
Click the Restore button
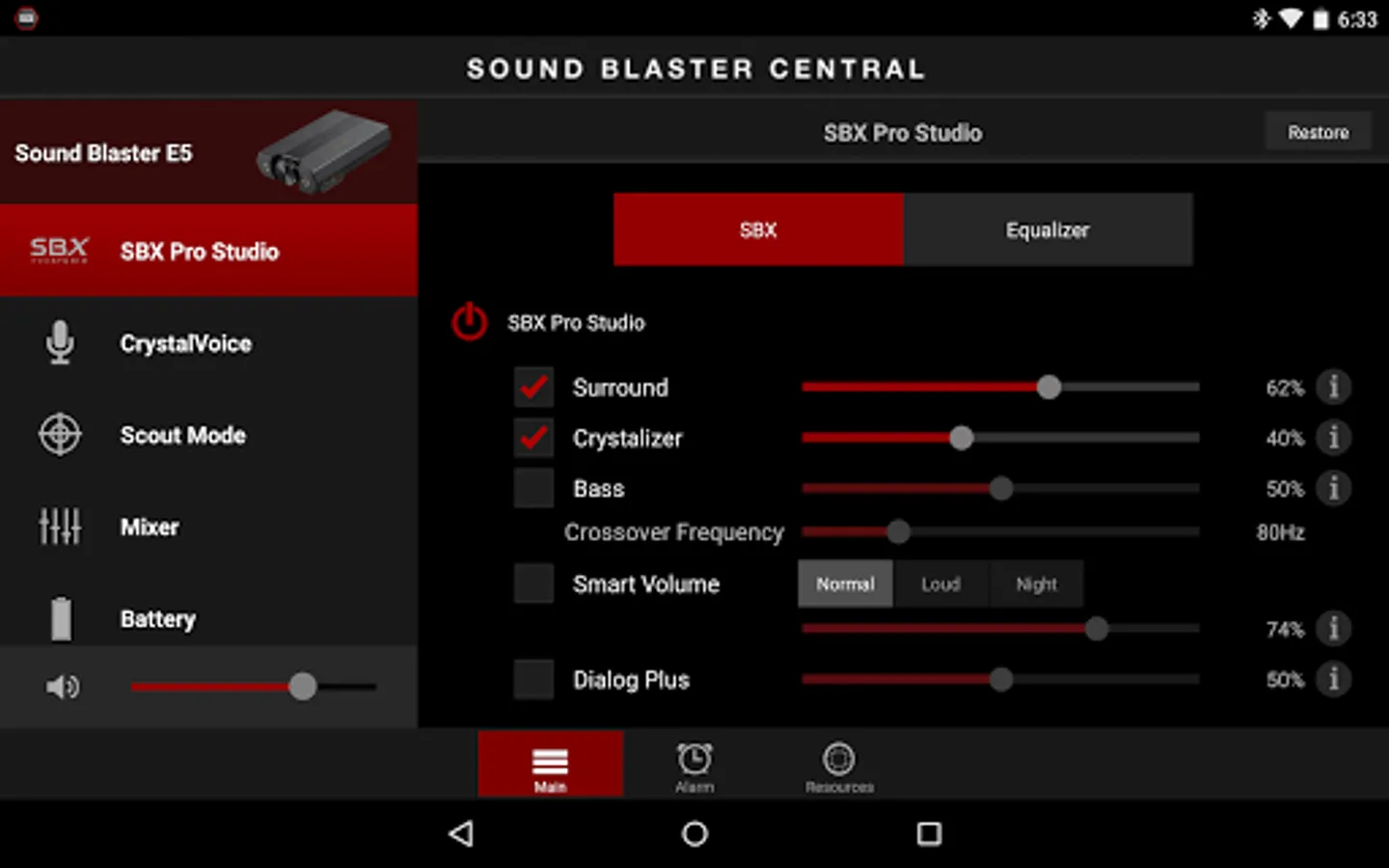1318,132
